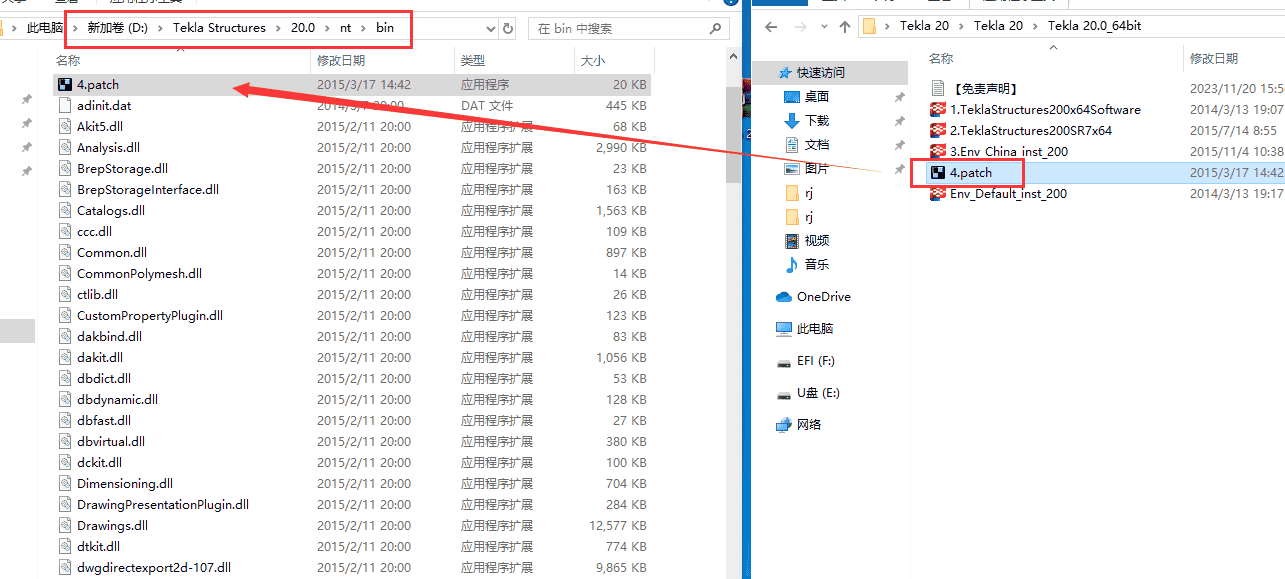
Task: Click the U盘 (E:) drive icon
Action: [784, 393]
